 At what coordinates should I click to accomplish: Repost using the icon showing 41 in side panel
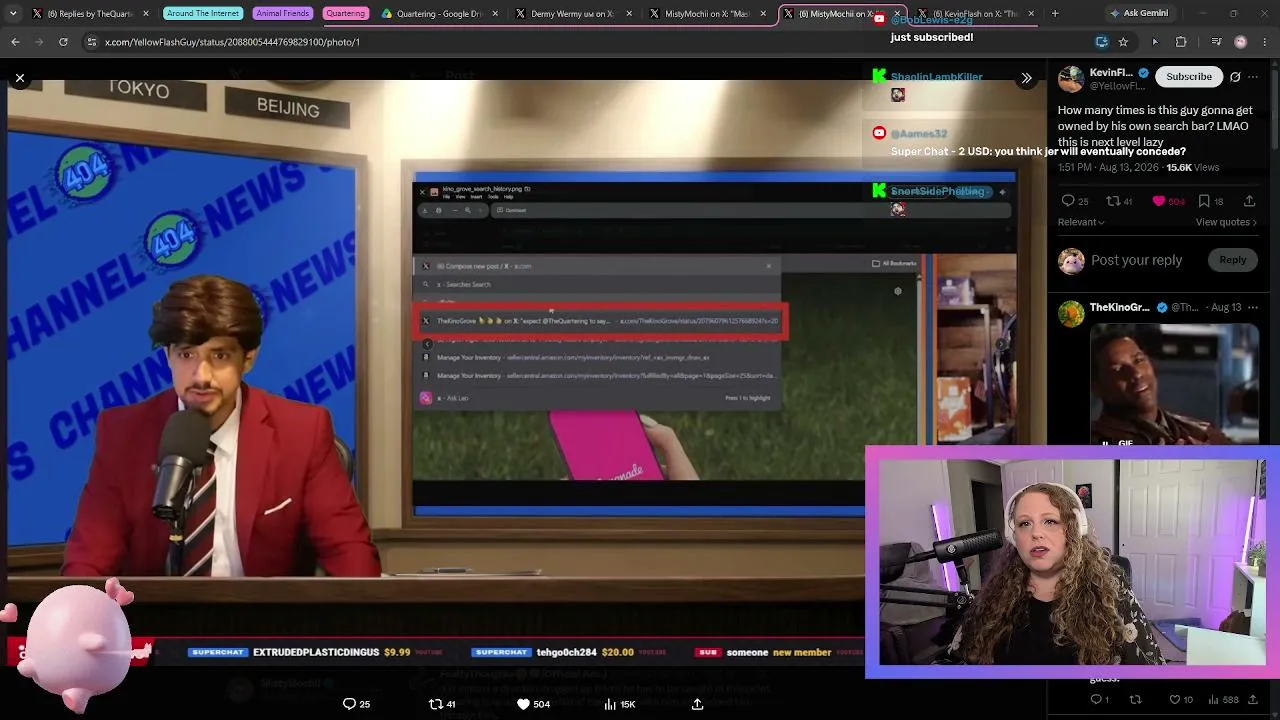[1119, 201]
